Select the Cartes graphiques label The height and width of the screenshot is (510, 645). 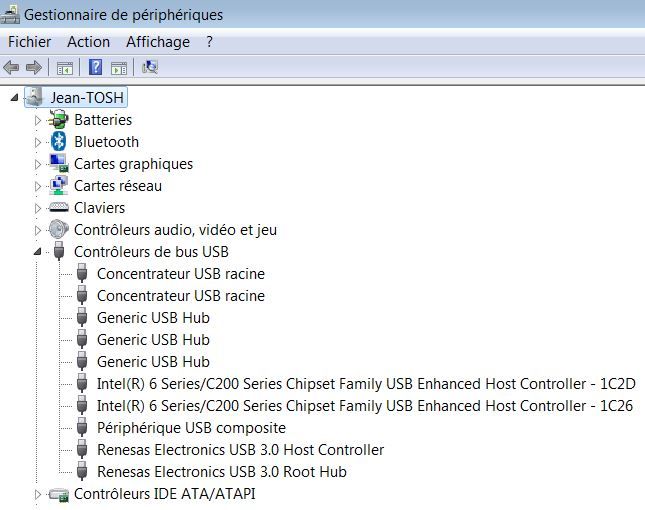click(x=133, y=164)
